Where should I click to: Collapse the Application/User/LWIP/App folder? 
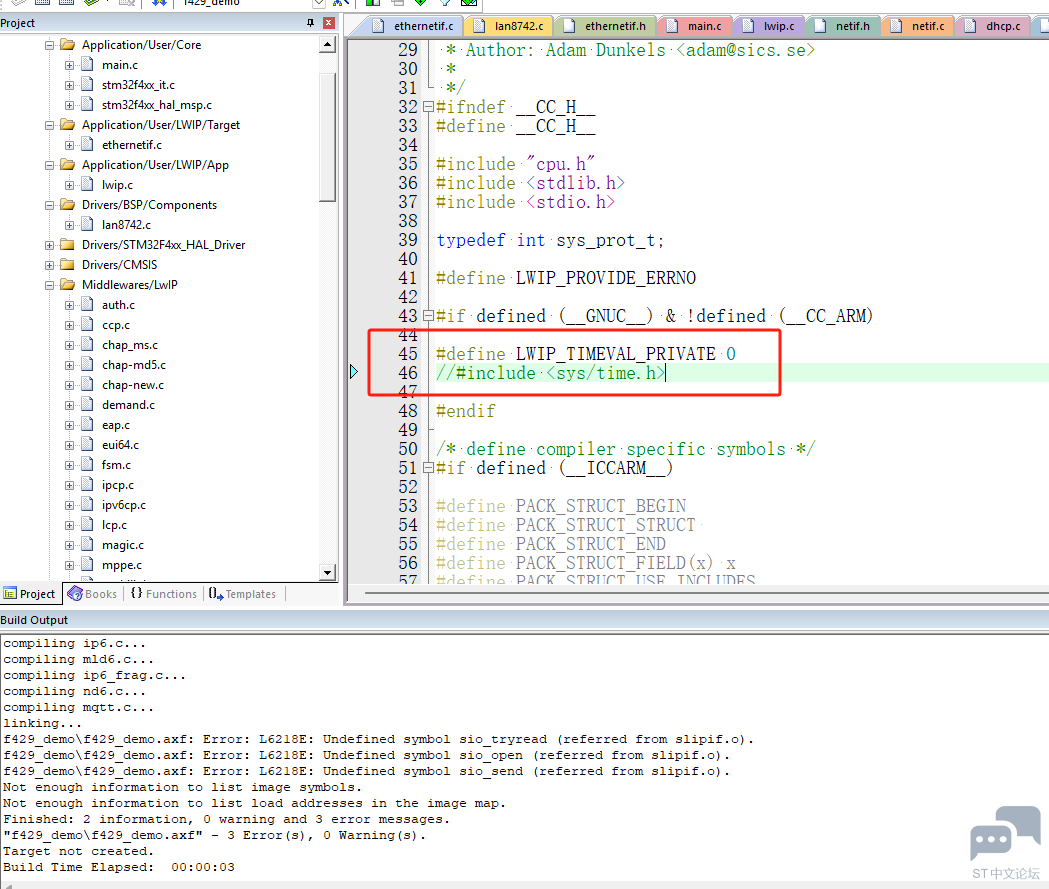[x=50, y=165]
